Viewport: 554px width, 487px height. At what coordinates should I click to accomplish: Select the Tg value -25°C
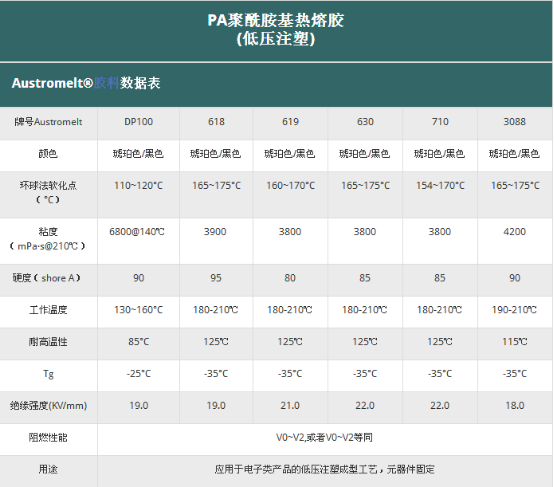pyautogui.click(x=138, y=374)
